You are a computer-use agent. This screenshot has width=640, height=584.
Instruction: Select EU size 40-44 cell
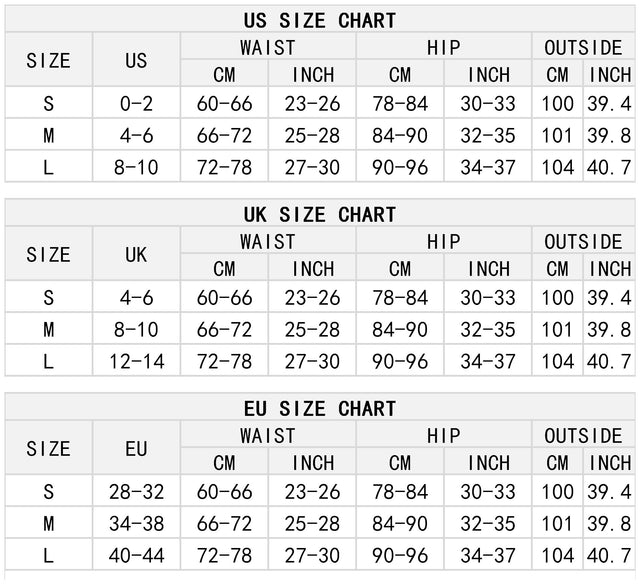(x=136, y=555)
